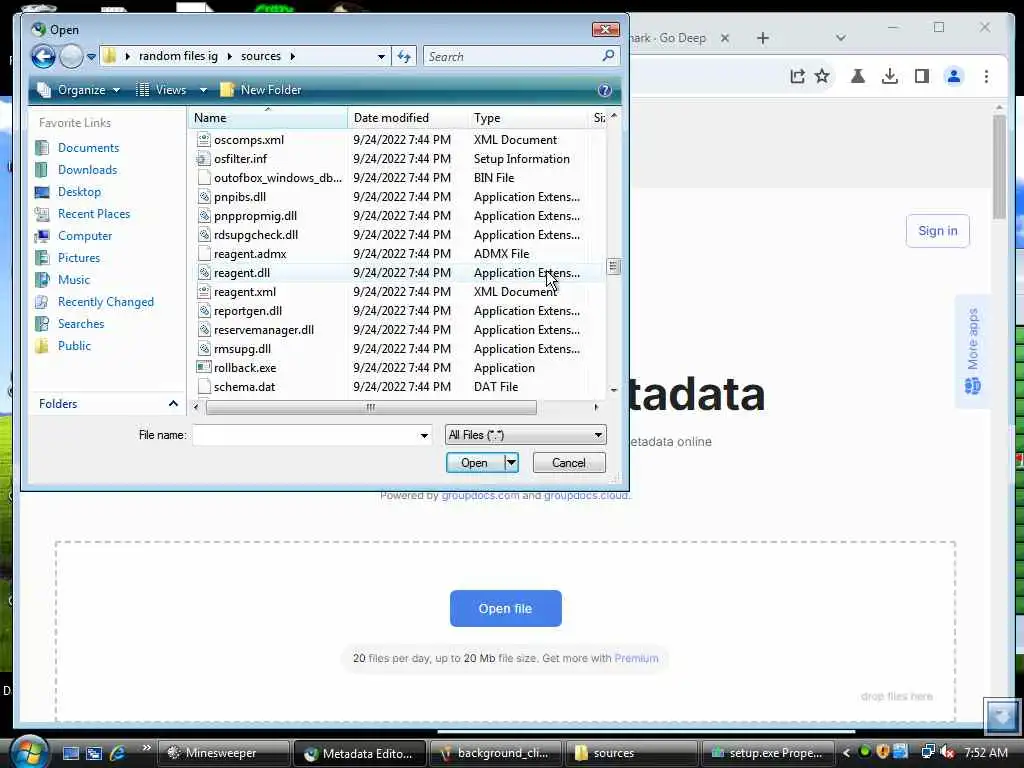This screenshot has height=768, width=1024.
Task: Click the vertical scrollbar thumb in file list
Action: point(613,266)
